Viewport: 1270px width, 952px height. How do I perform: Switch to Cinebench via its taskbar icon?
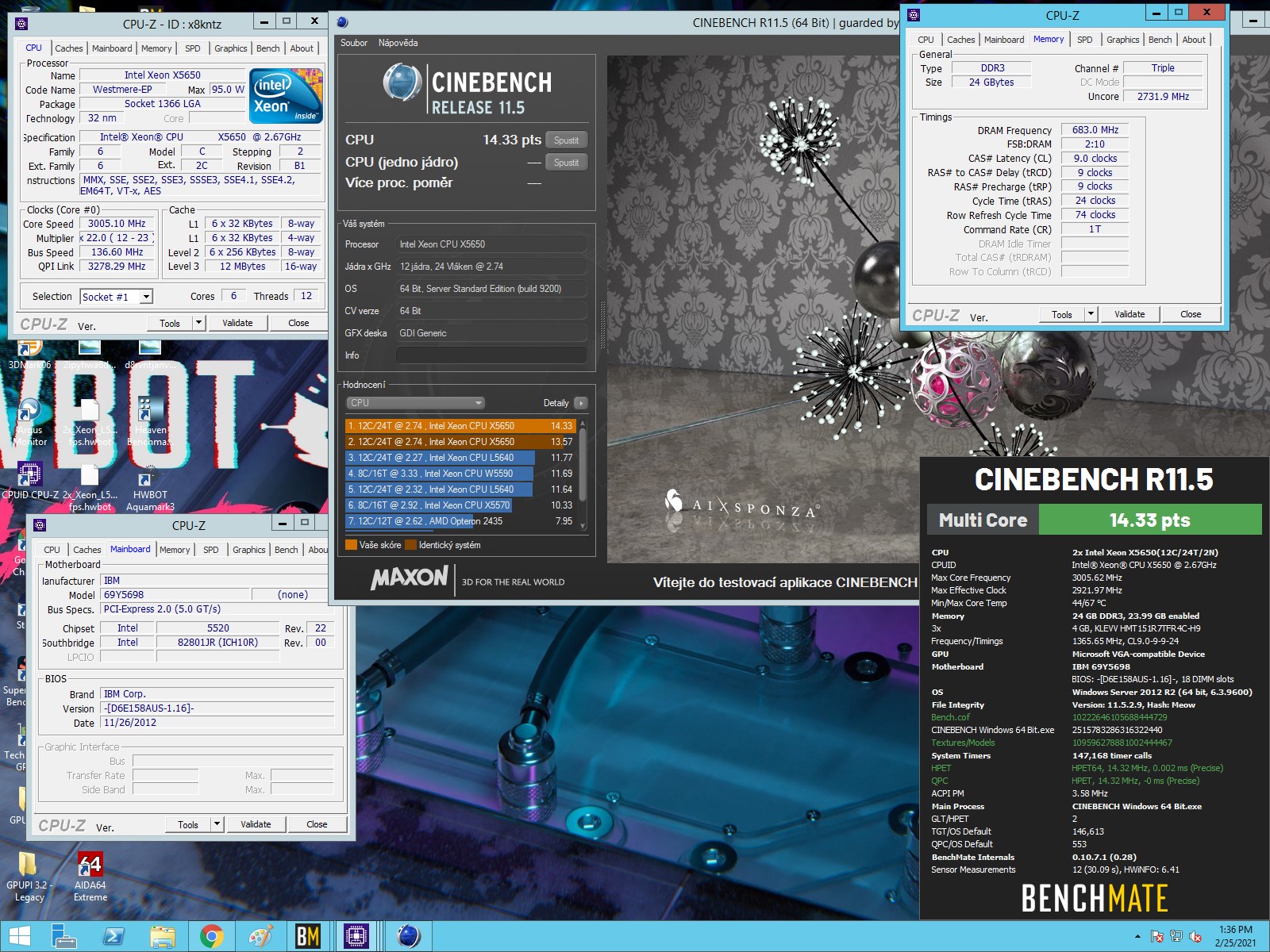(x=409, y=937)
